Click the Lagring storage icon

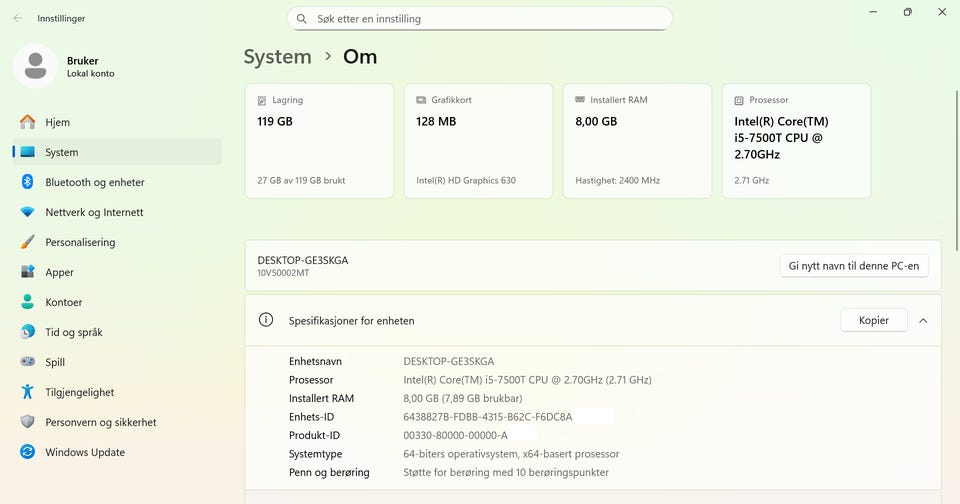click(x=262, y=100)
